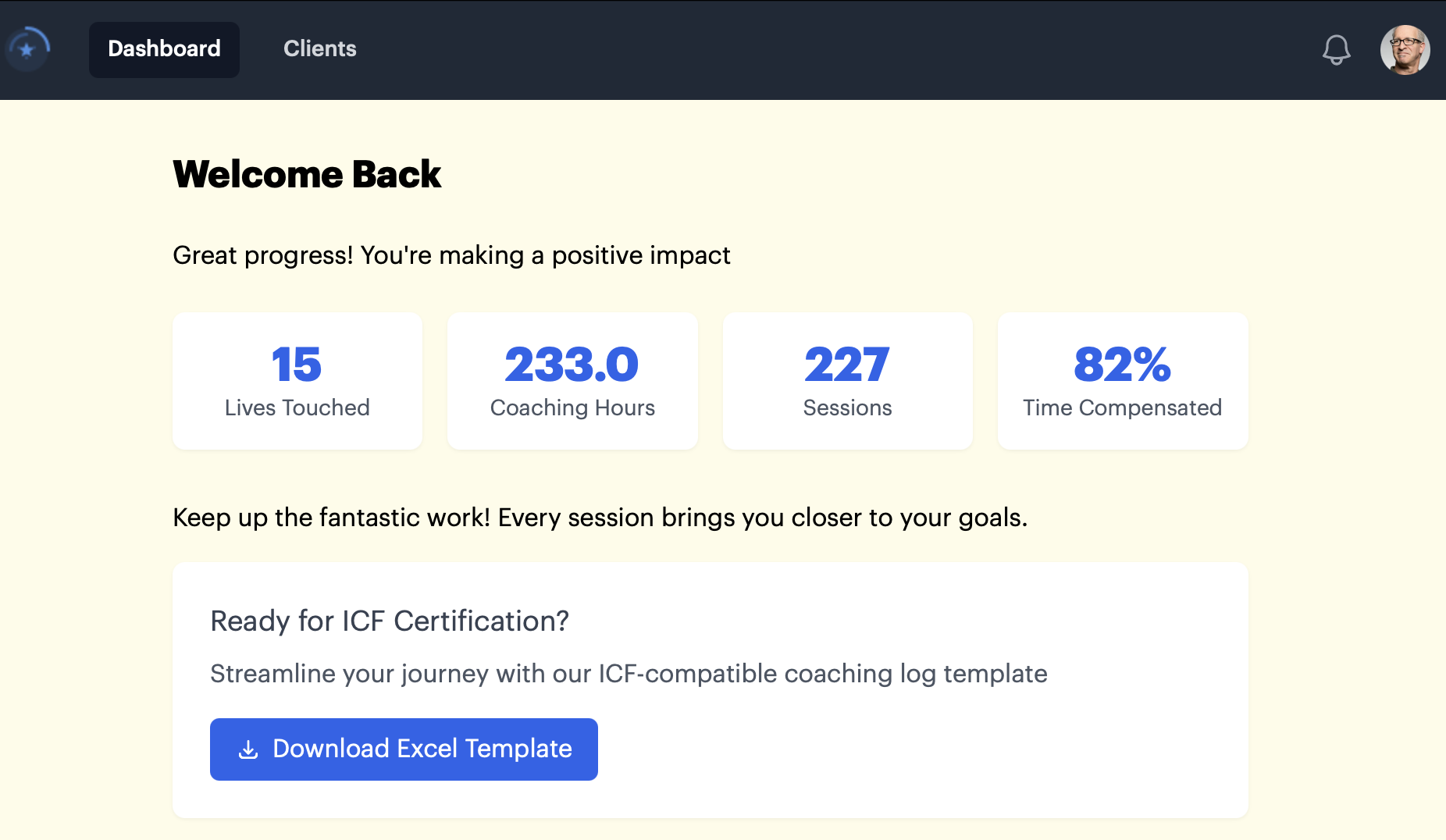This screenshot has height=840, width=1446.
Task: Select the Time Compensated card
Action: (1123, 381)
